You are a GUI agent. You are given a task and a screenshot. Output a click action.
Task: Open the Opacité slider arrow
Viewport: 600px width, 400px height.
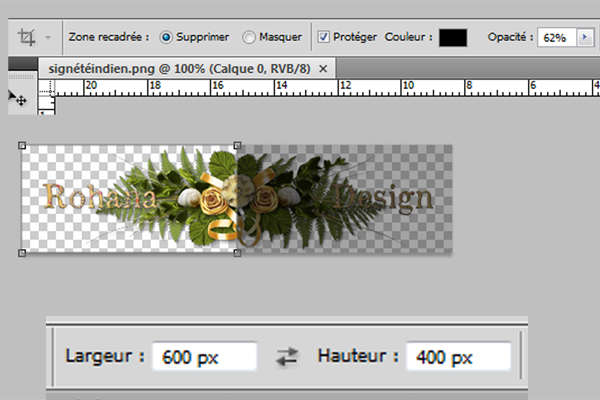click(x=585, y=38)
